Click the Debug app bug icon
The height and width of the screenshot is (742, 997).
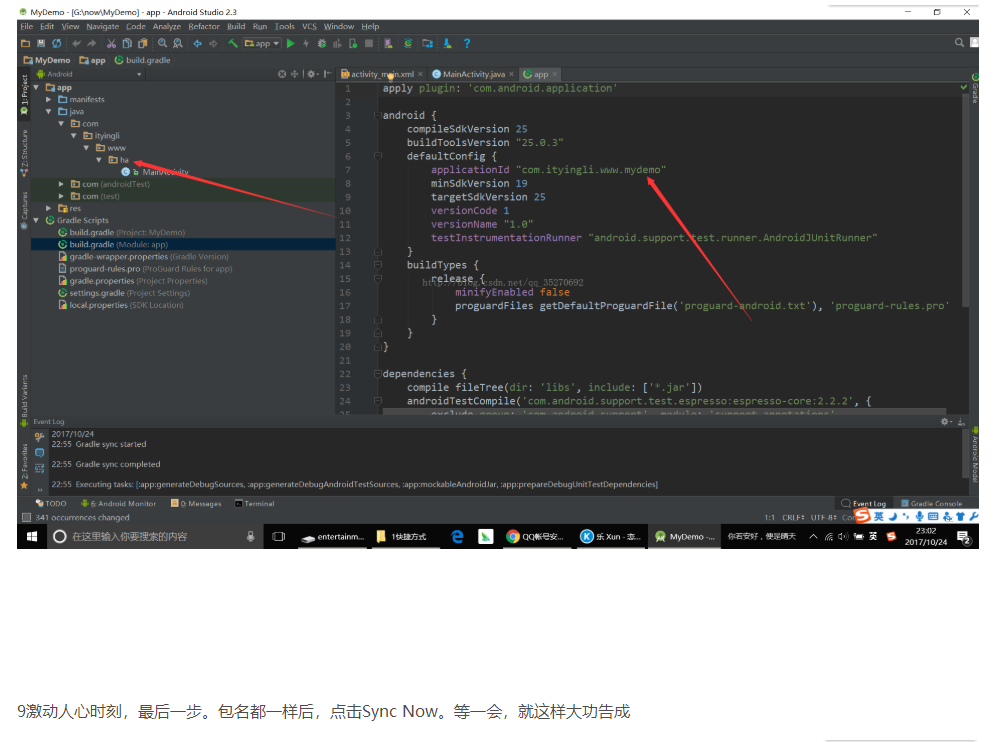pos(321,44)
